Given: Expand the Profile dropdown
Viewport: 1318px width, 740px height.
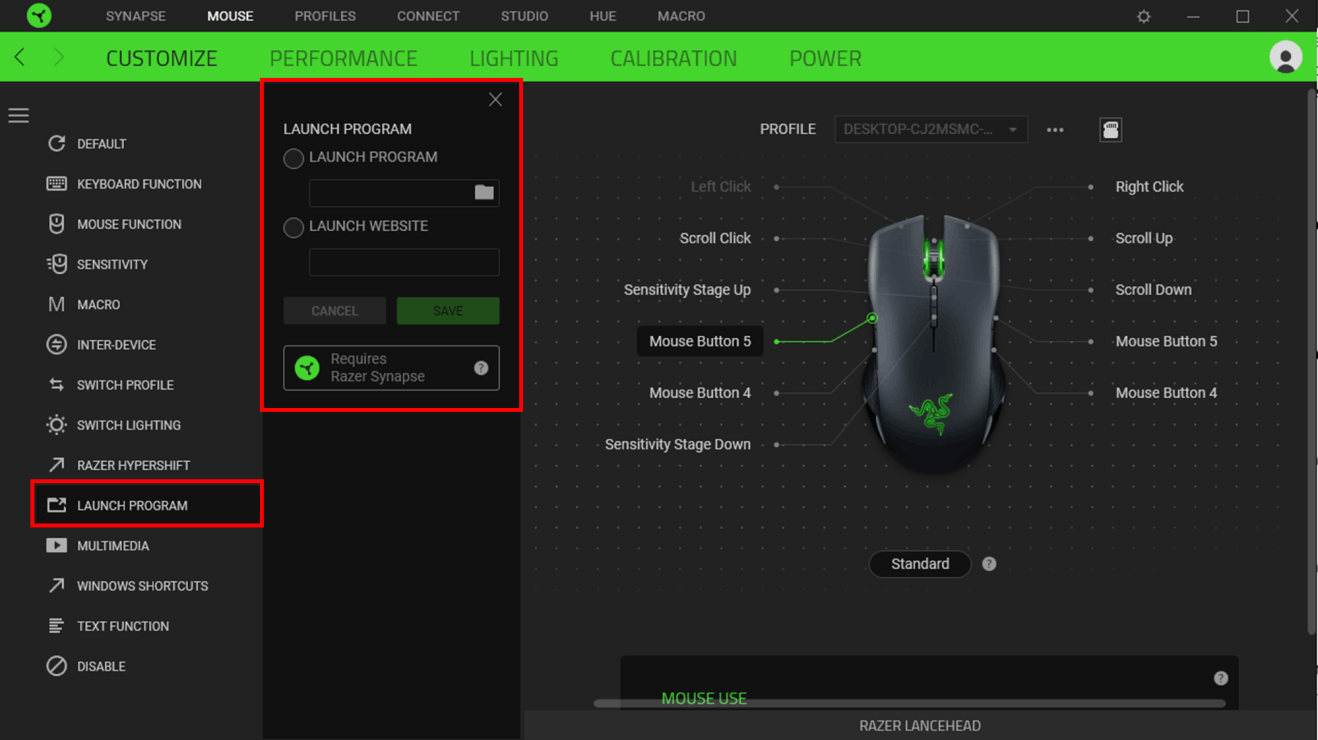Looking at the screenshot, I should (931, 129).
